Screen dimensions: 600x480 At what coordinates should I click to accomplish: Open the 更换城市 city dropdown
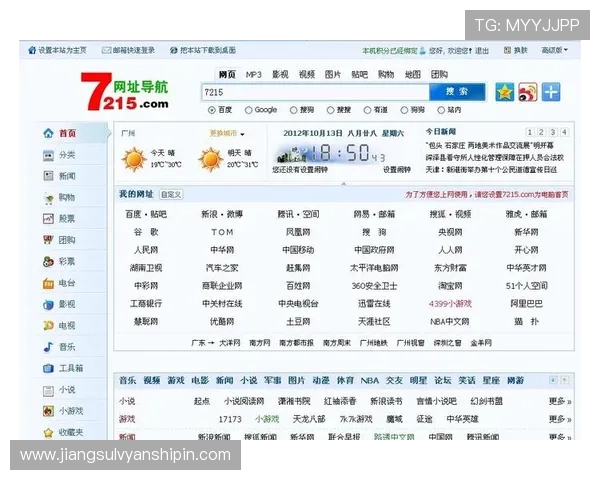pos(227,133)
